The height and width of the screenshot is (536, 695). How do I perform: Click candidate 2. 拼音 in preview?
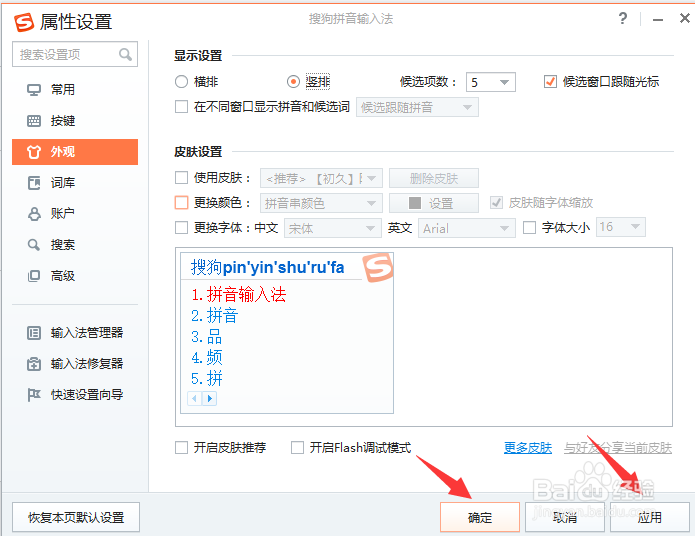[215, 316]
